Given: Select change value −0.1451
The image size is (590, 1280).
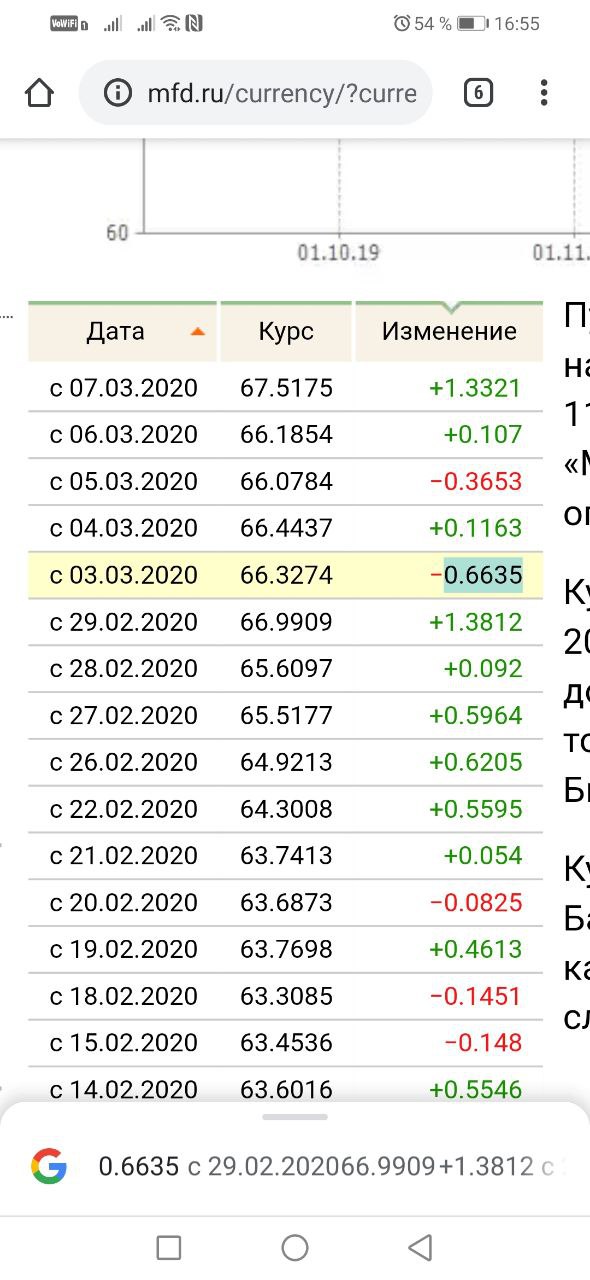Looking at the screenshot, I should [475, 996].
